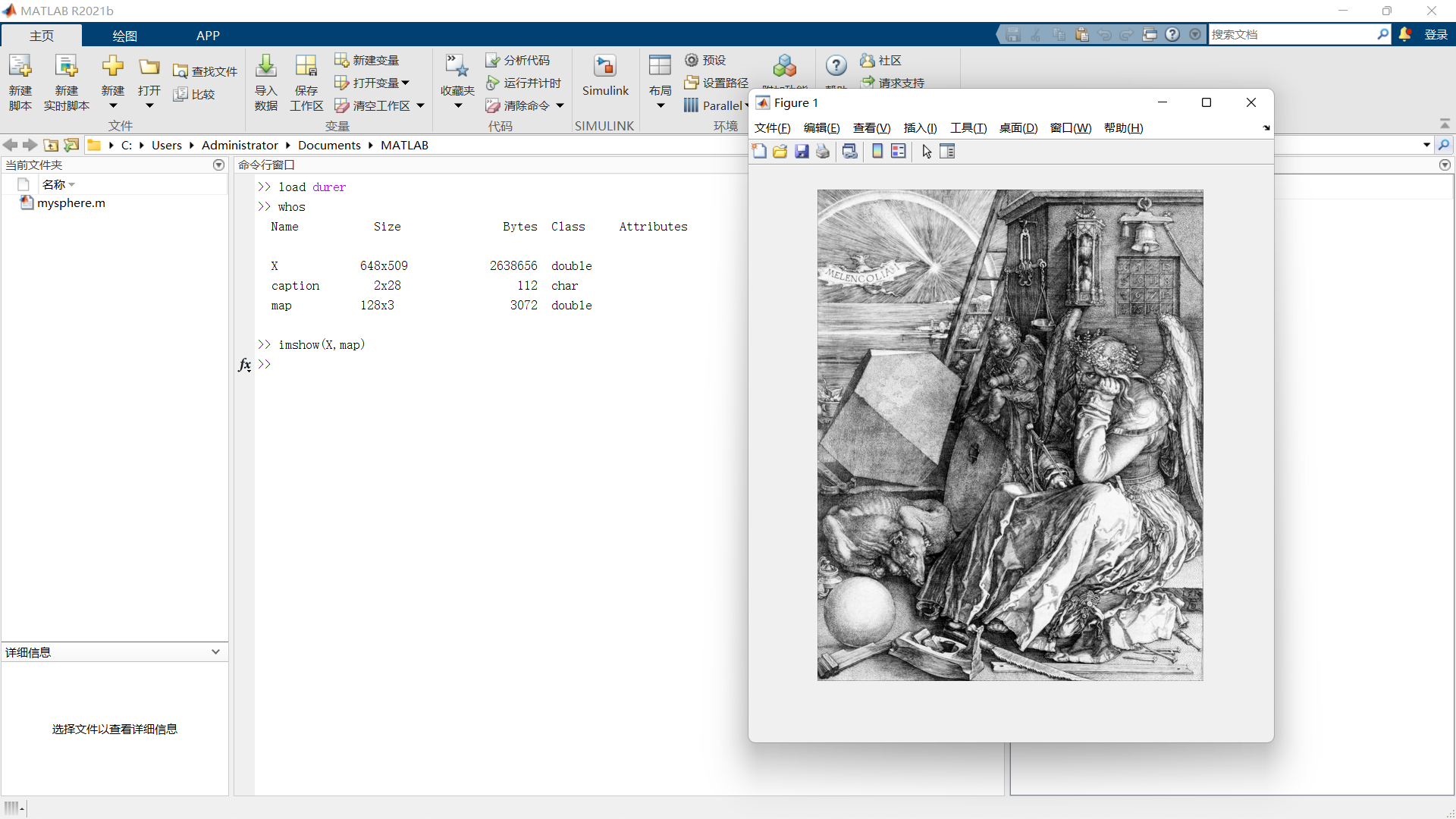Open Help (帮助) menu in Figure 1

(x=1124, y=127)
